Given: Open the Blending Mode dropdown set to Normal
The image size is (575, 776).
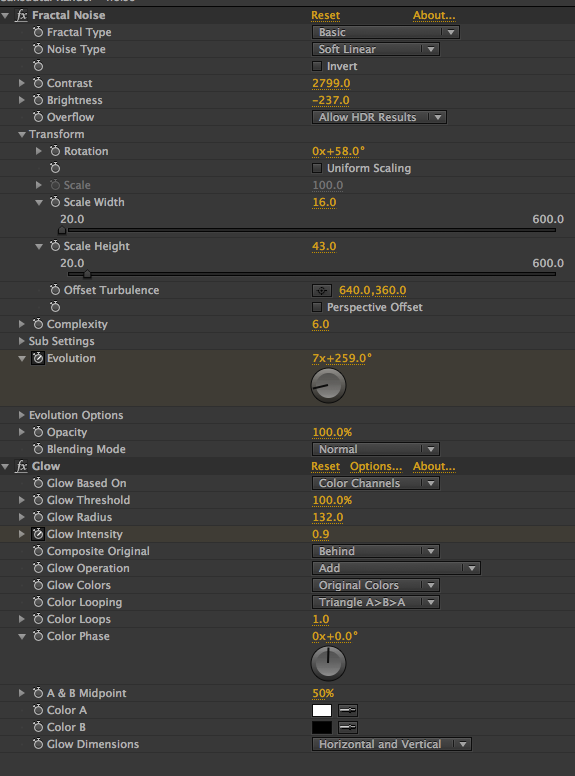Looking at the screenshot, I should click(x=376, y=449).
